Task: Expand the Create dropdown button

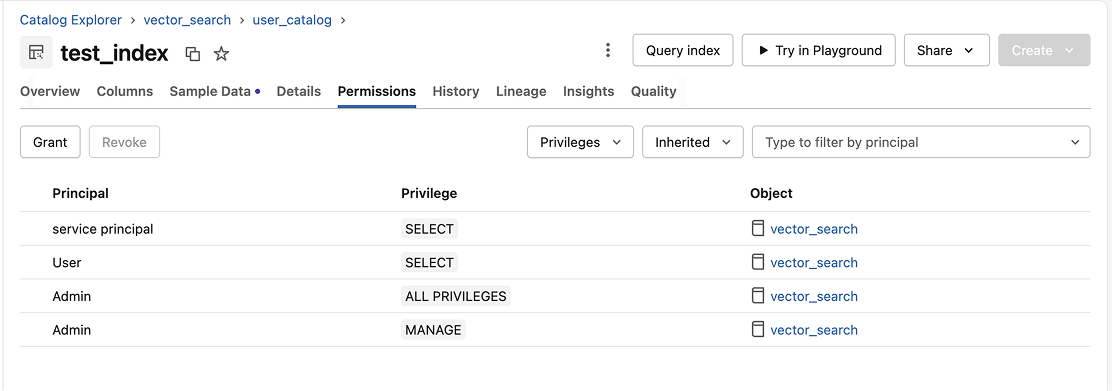Action: pyautogui.click(x=1044, y=50)
